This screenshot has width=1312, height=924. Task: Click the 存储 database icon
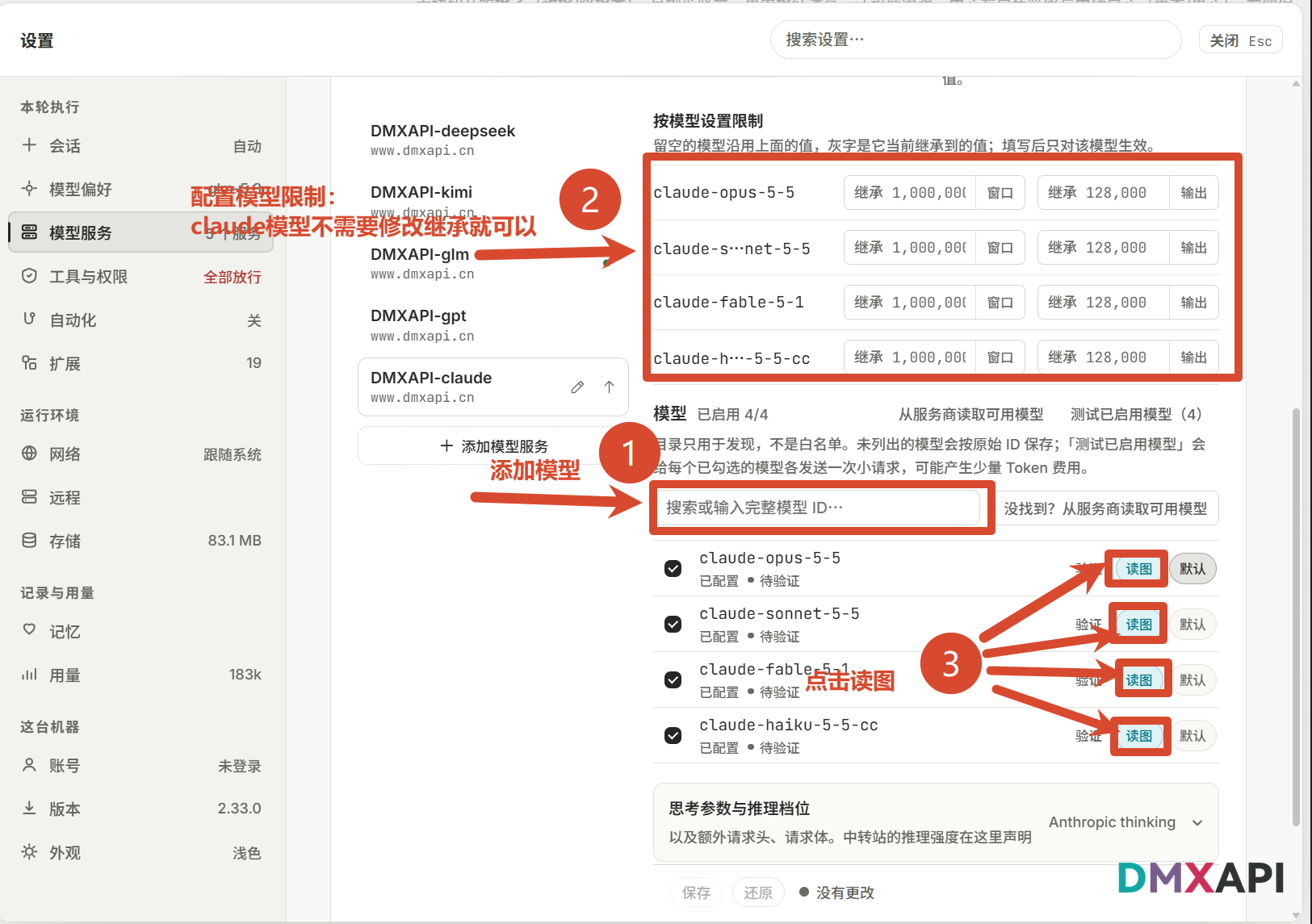click(29, 541)
